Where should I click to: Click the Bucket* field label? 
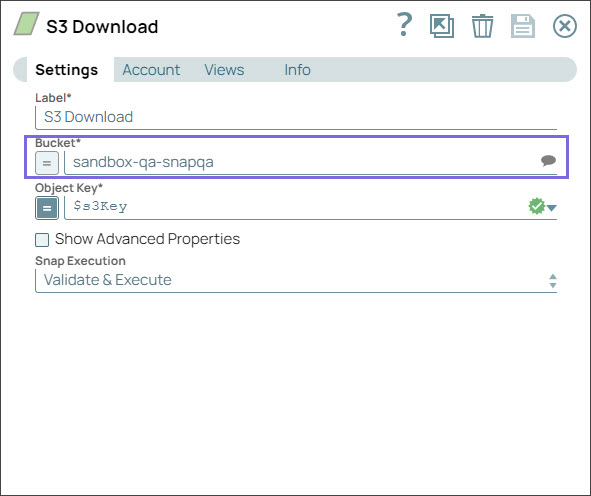point(58,143)
